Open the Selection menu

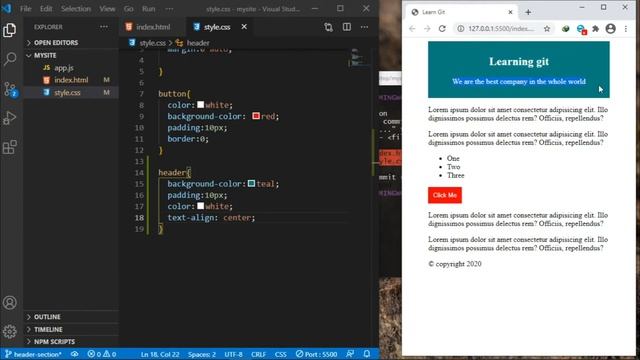tap(76, 9)
